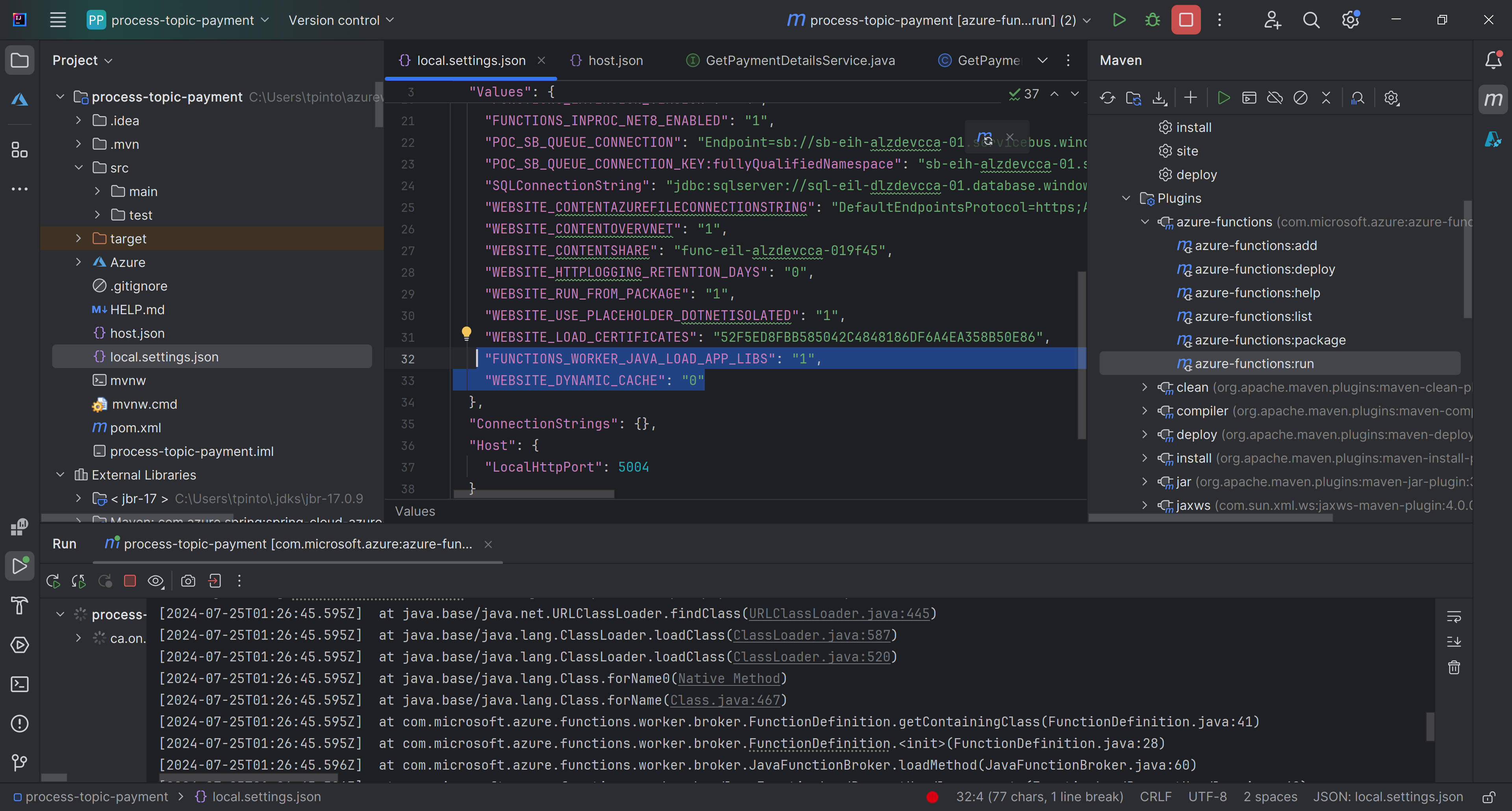Show hidden editor tabs dropdown
This screenshot has width=1512, height=811.
point(1042,60)
